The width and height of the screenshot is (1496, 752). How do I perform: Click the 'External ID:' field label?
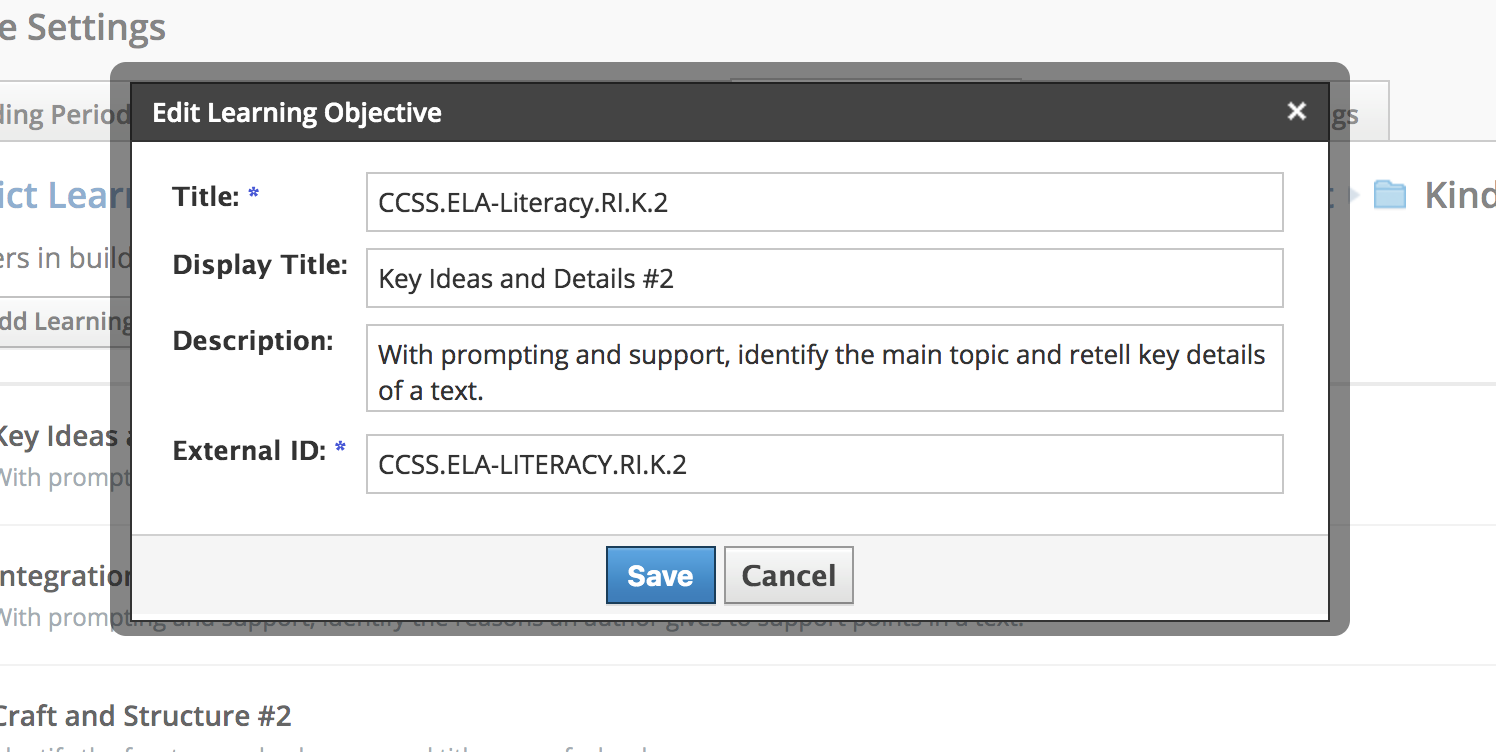click(x=249, y=451)
